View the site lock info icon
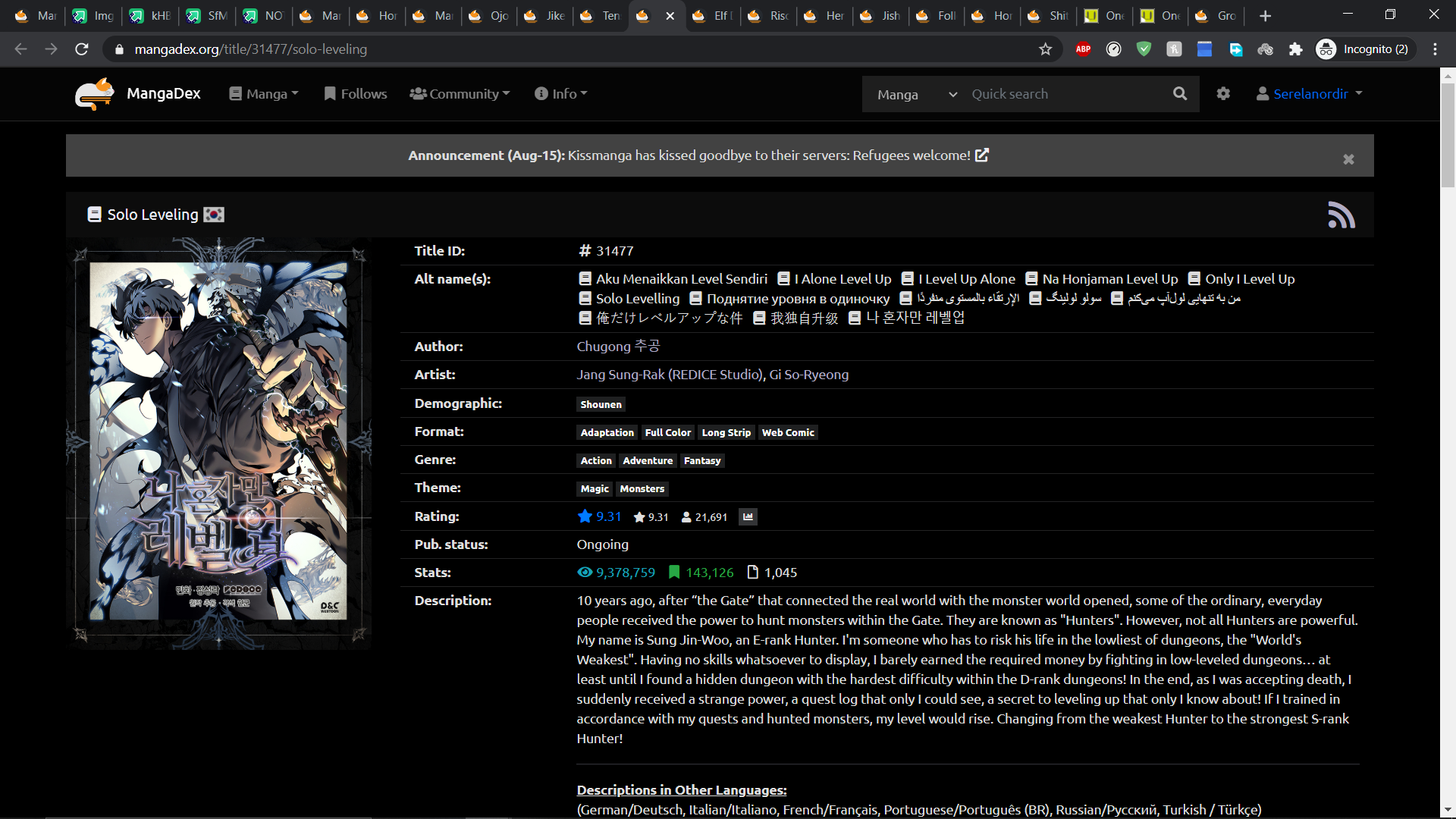 click(x=119, y=49)
